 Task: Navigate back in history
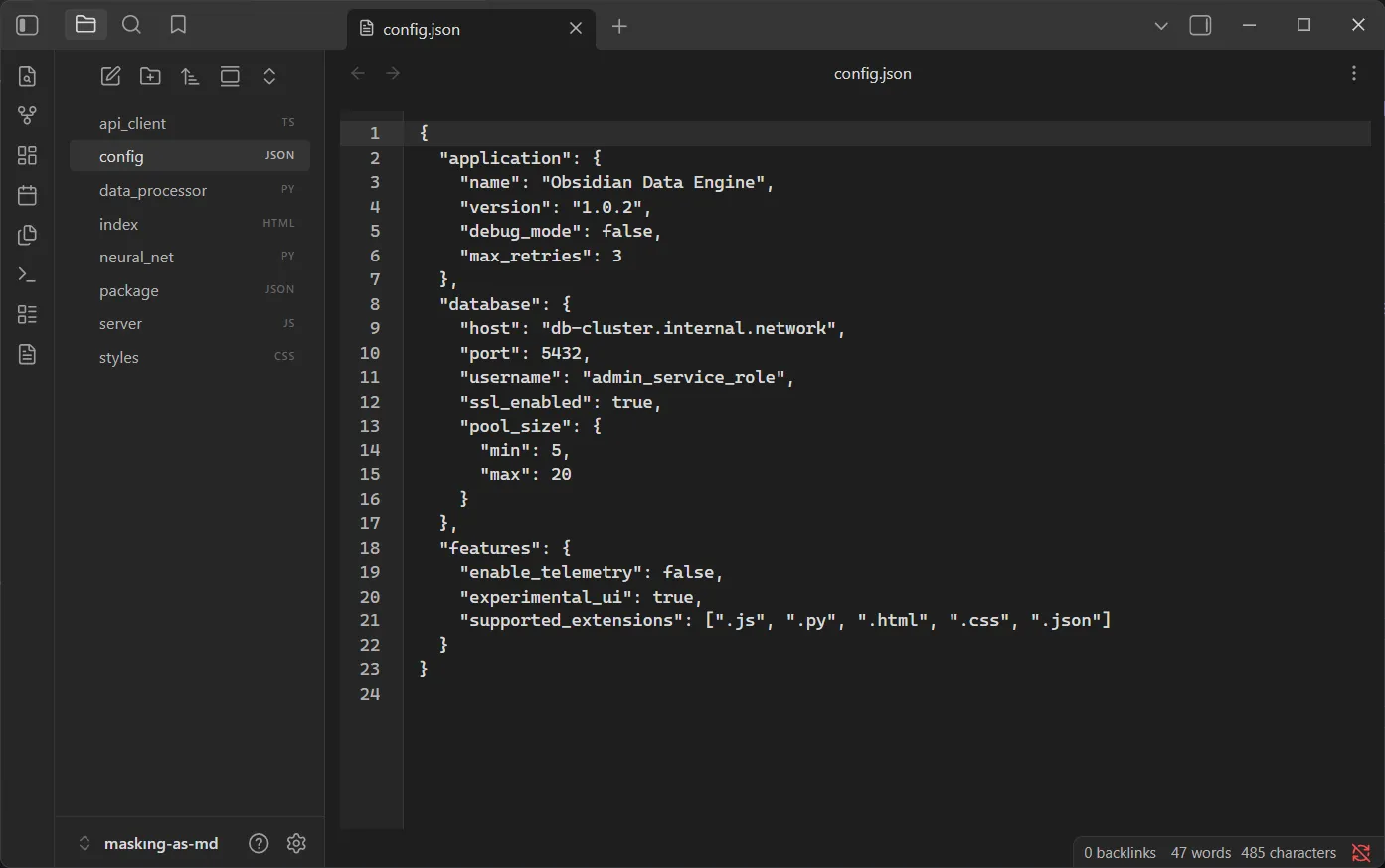point(358,73)
